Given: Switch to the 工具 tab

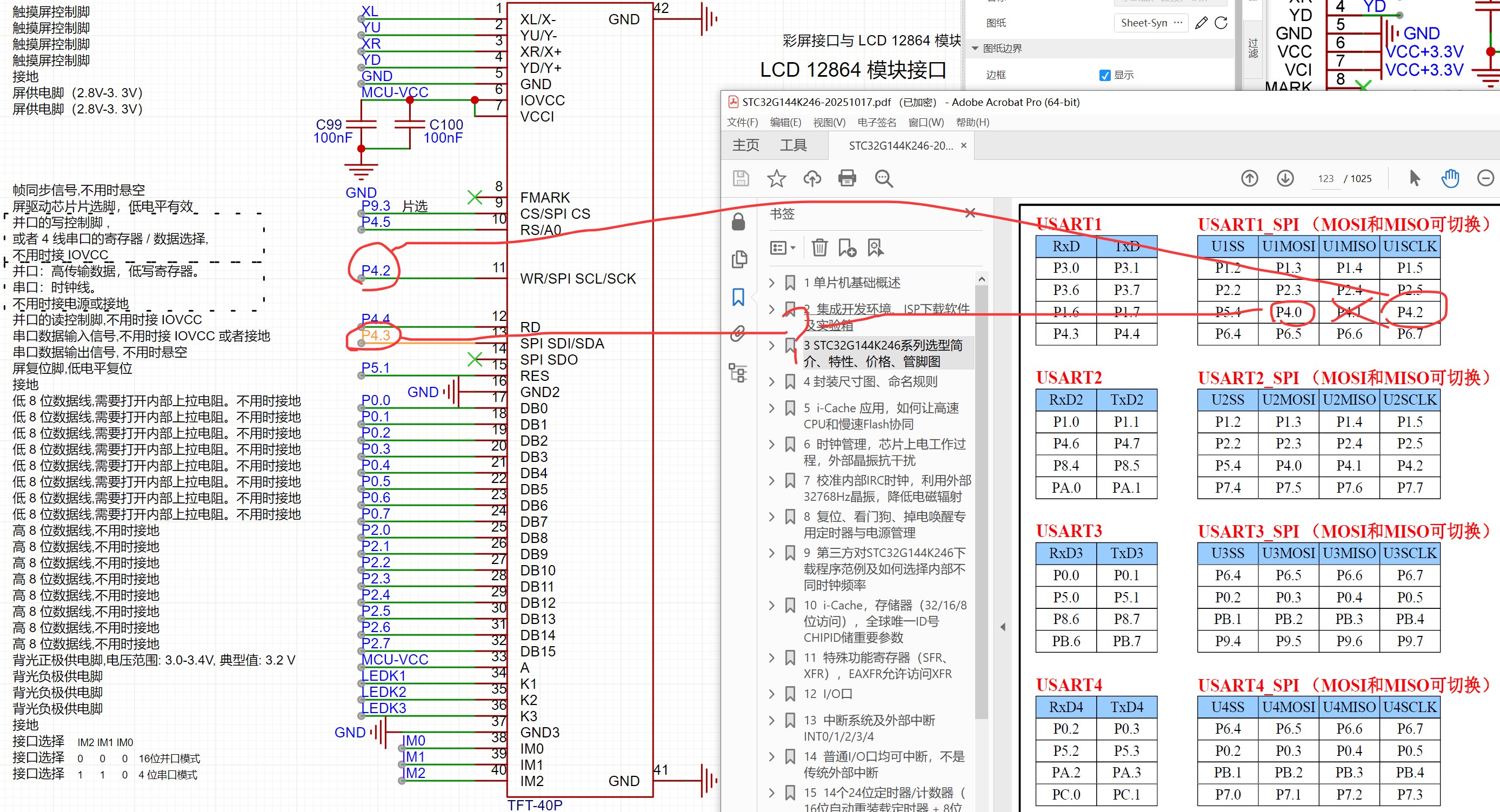Looking at the screenshot, I should point(793,145).
